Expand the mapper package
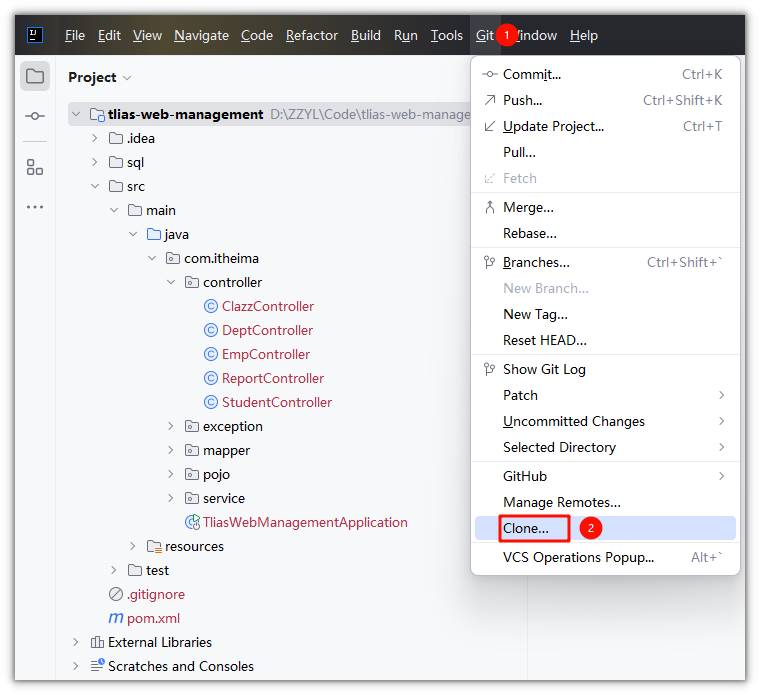Image resolution: width=760 pixels, height=695 pixels. click(x=171, y=450)
